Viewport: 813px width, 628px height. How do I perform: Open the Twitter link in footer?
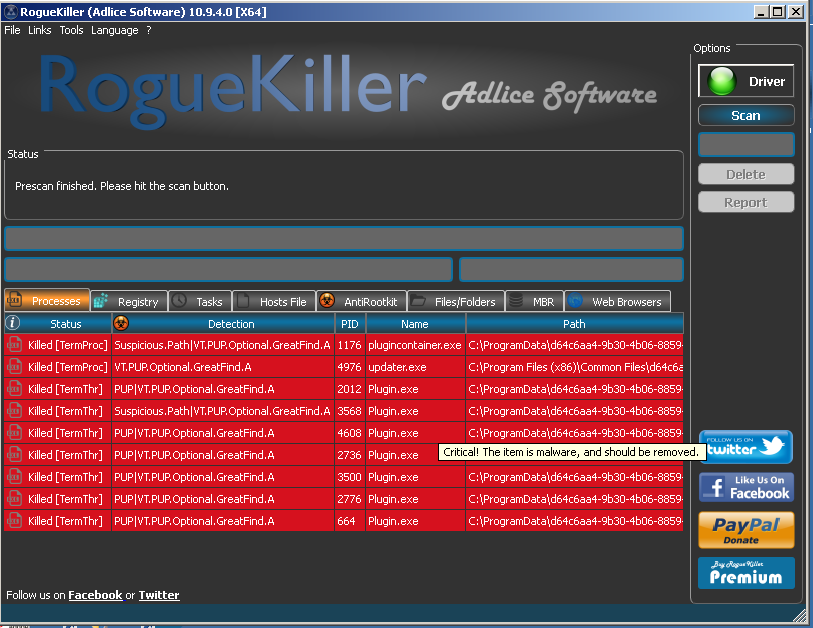point(159,595)
